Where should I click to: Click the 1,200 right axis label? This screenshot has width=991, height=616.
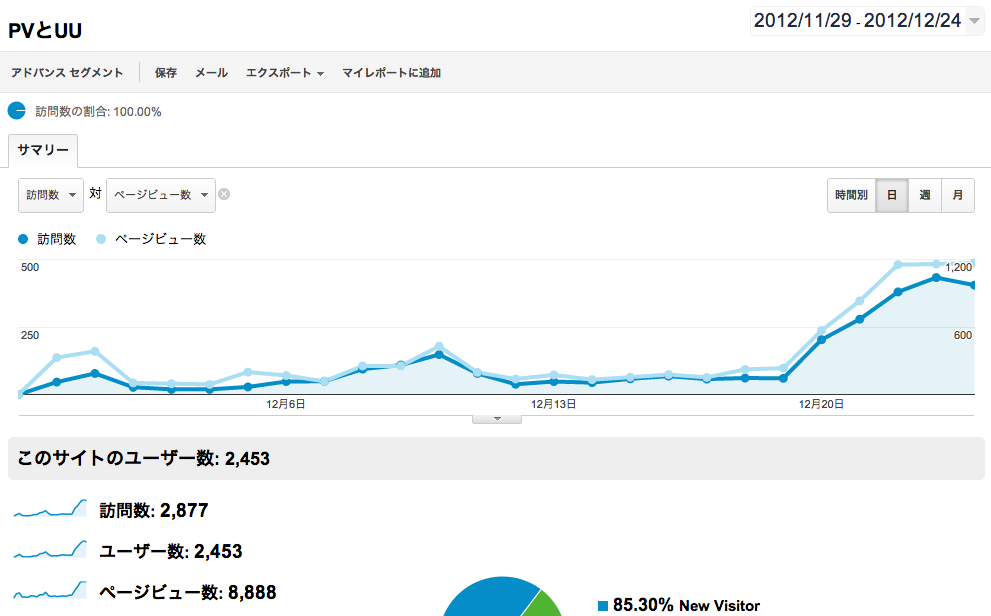[959, 267]
